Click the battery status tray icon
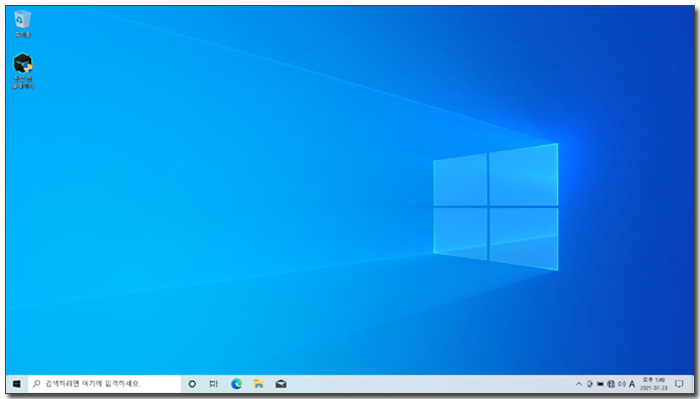The height and width of the screenshot is (399, 700). (600, 384)
